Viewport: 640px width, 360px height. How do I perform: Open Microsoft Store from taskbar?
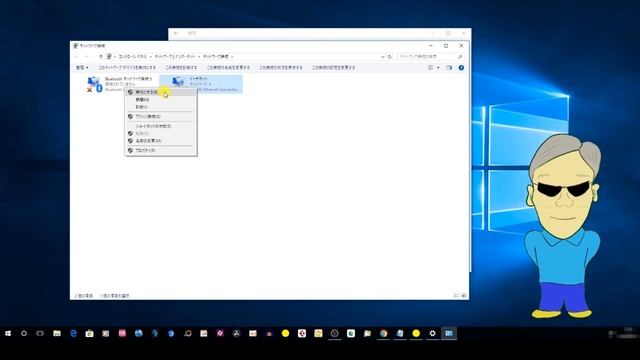(x=89, y=333)
